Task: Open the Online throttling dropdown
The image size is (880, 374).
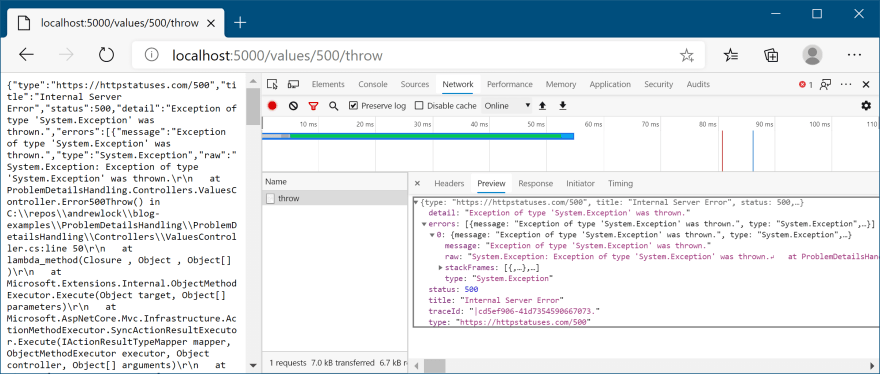Action: pyautogui.click(x=507, y=106)
